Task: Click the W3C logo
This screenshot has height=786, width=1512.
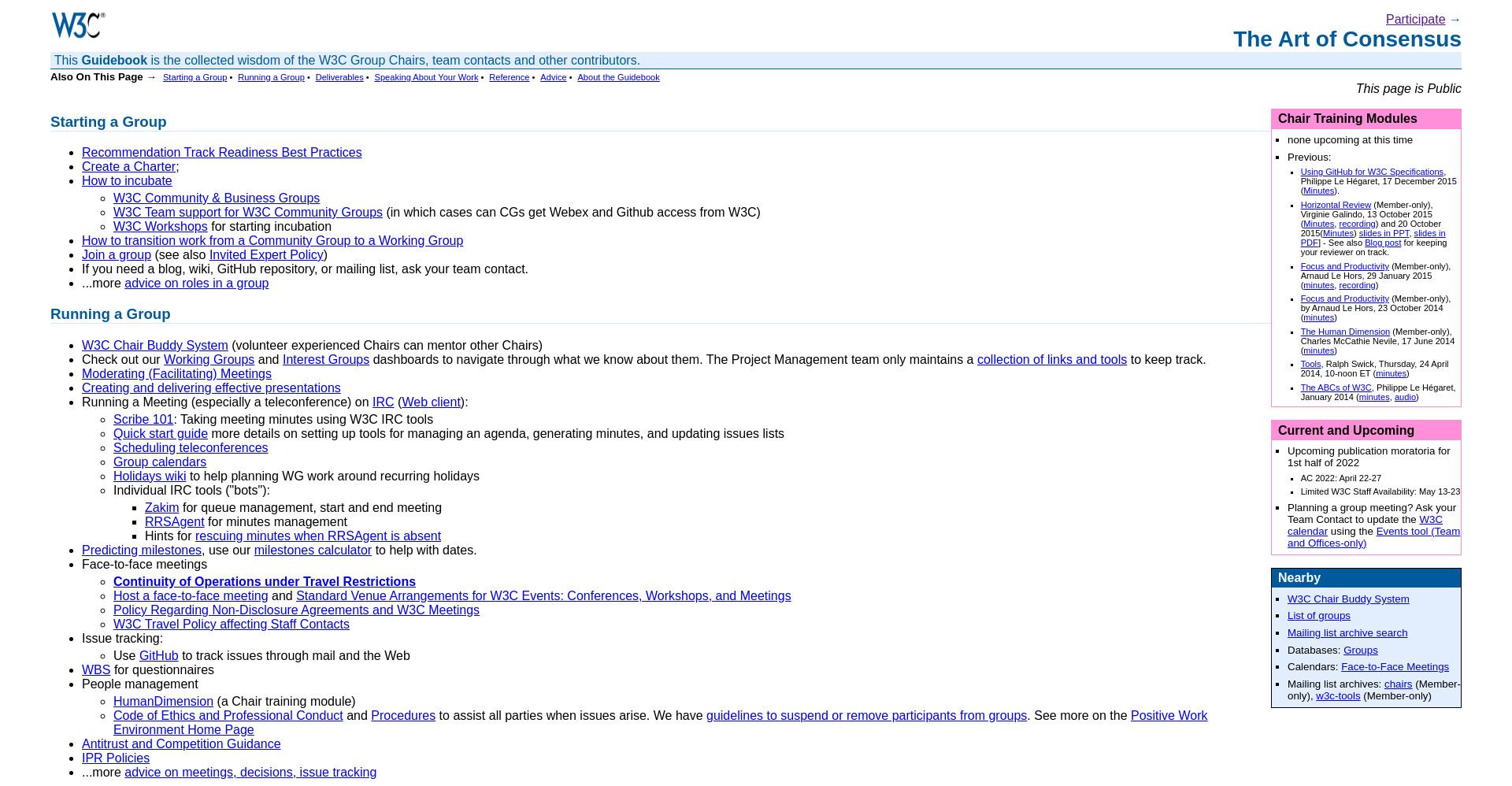Action: (78, 25)
